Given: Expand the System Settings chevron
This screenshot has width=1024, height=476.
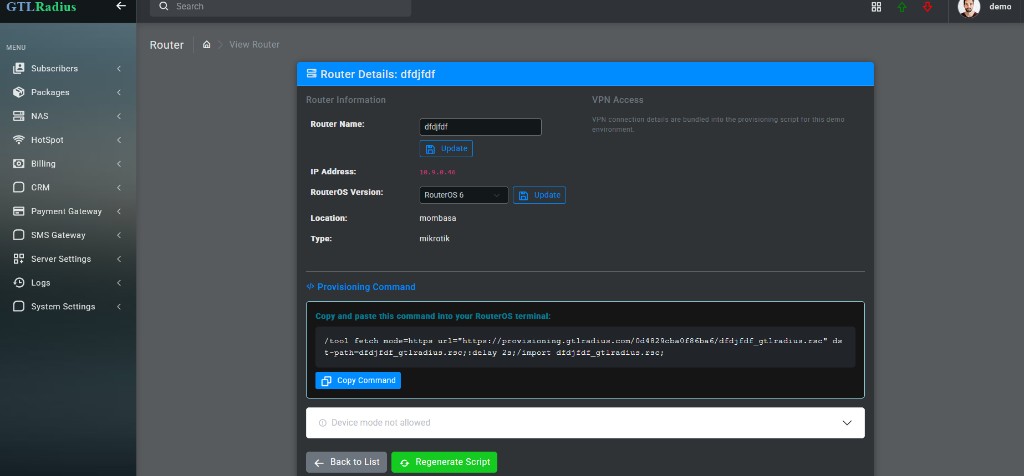Looking at the screenshot, I should 119,306.
